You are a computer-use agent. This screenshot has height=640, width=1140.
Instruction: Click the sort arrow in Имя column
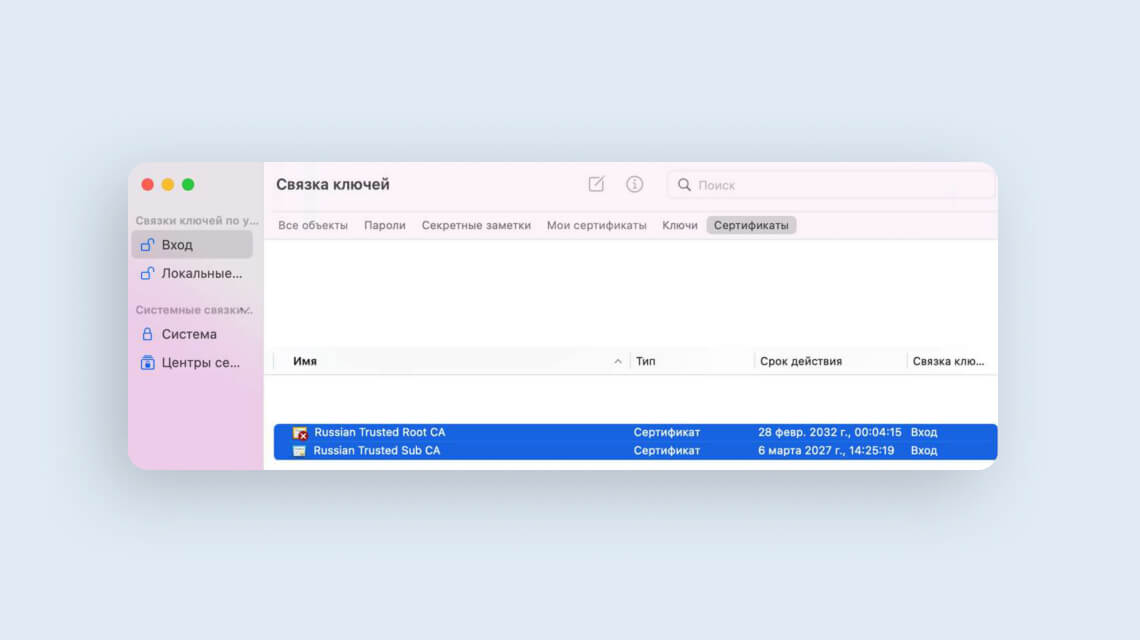coord(617,361)
